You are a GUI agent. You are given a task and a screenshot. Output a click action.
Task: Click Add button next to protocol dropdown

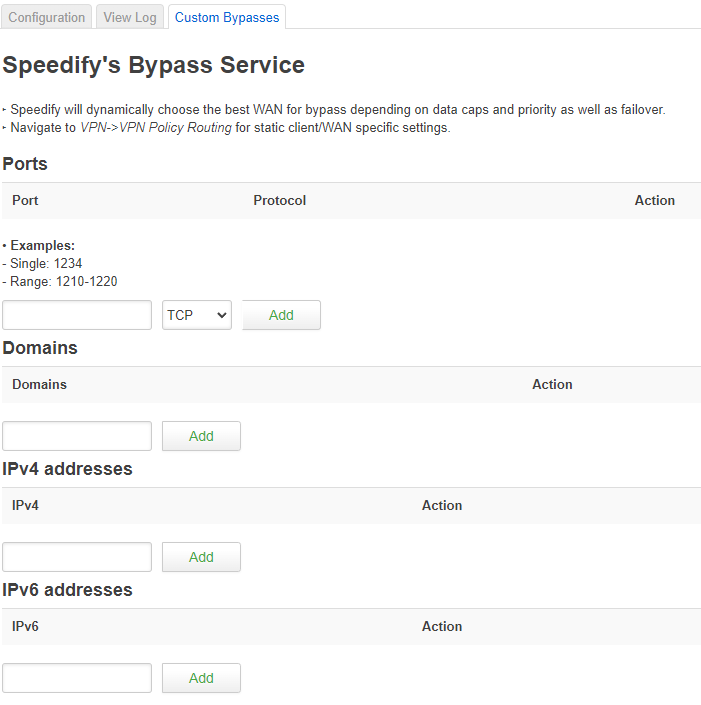[281, 315]
